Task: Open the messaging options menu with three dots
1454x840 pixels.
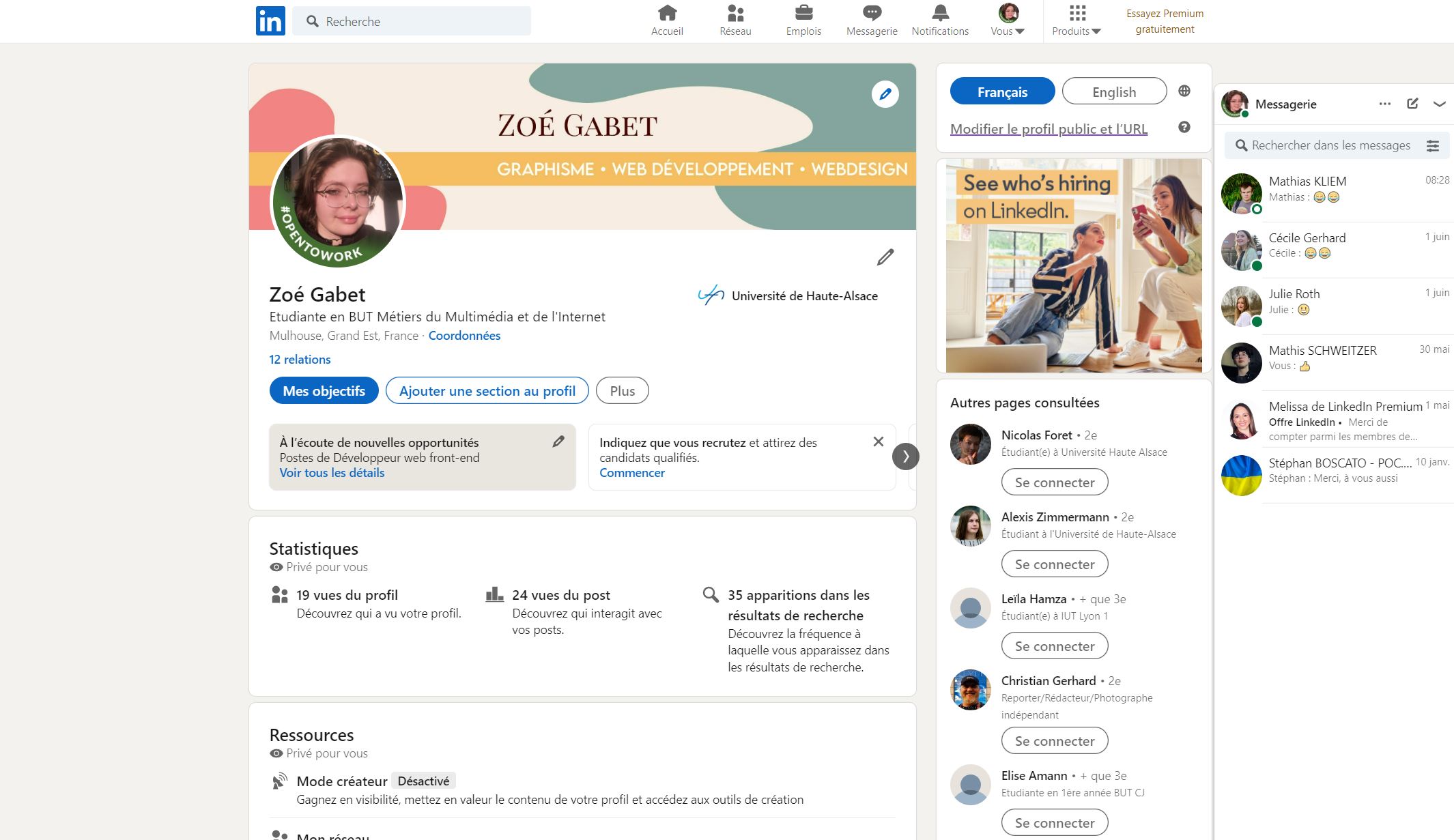Action: [x=1384, y=104]
